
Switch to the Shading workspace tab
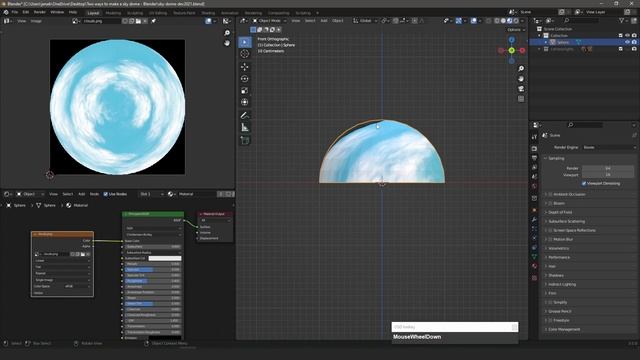[208, 13]
